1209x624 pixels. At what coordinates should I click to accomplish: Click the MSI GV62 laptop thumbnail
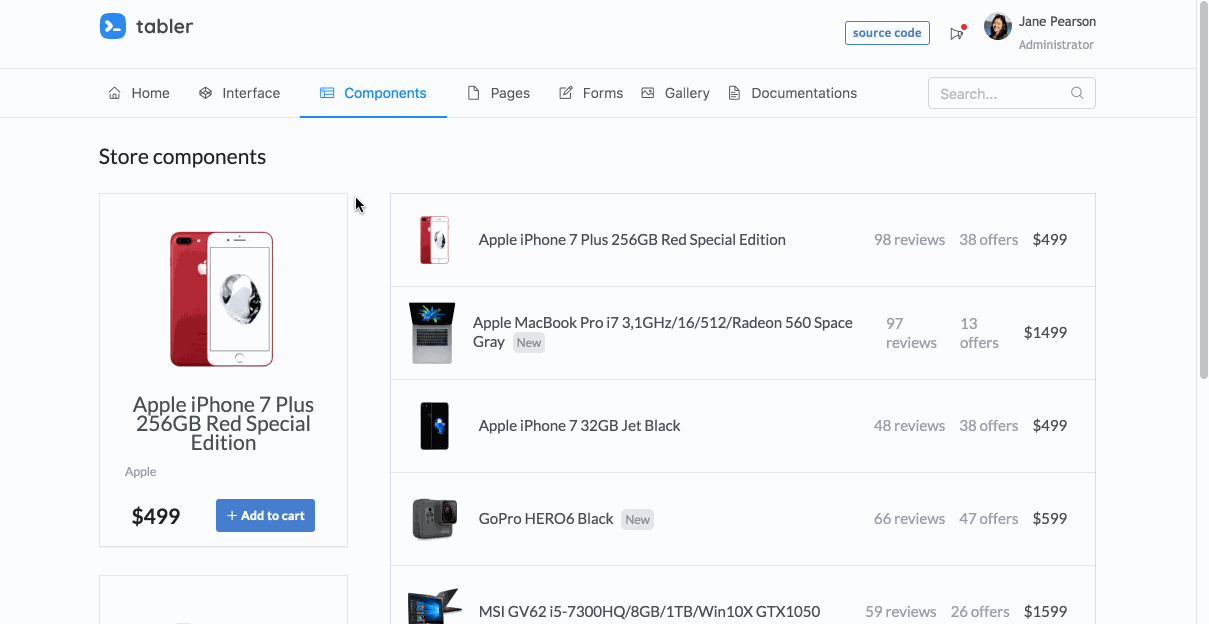pos(434,608)
